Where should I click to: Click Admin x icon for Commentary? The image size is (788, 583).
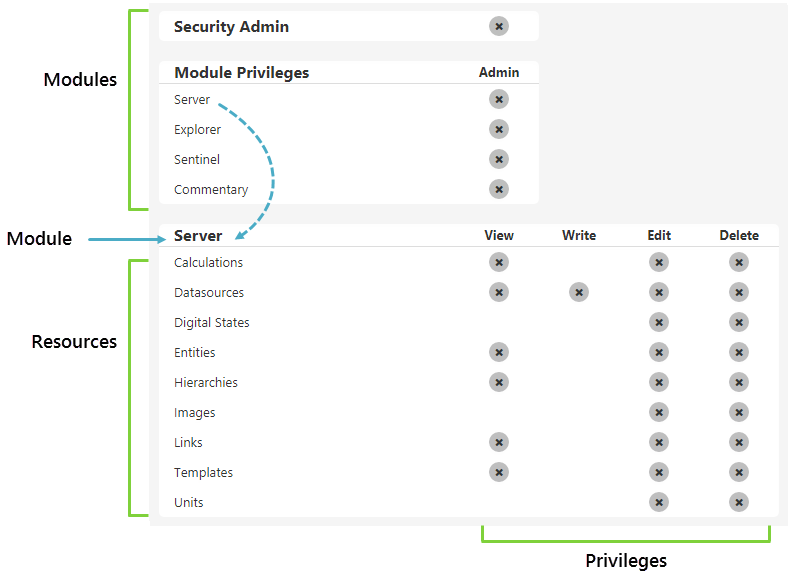point(499,189)
